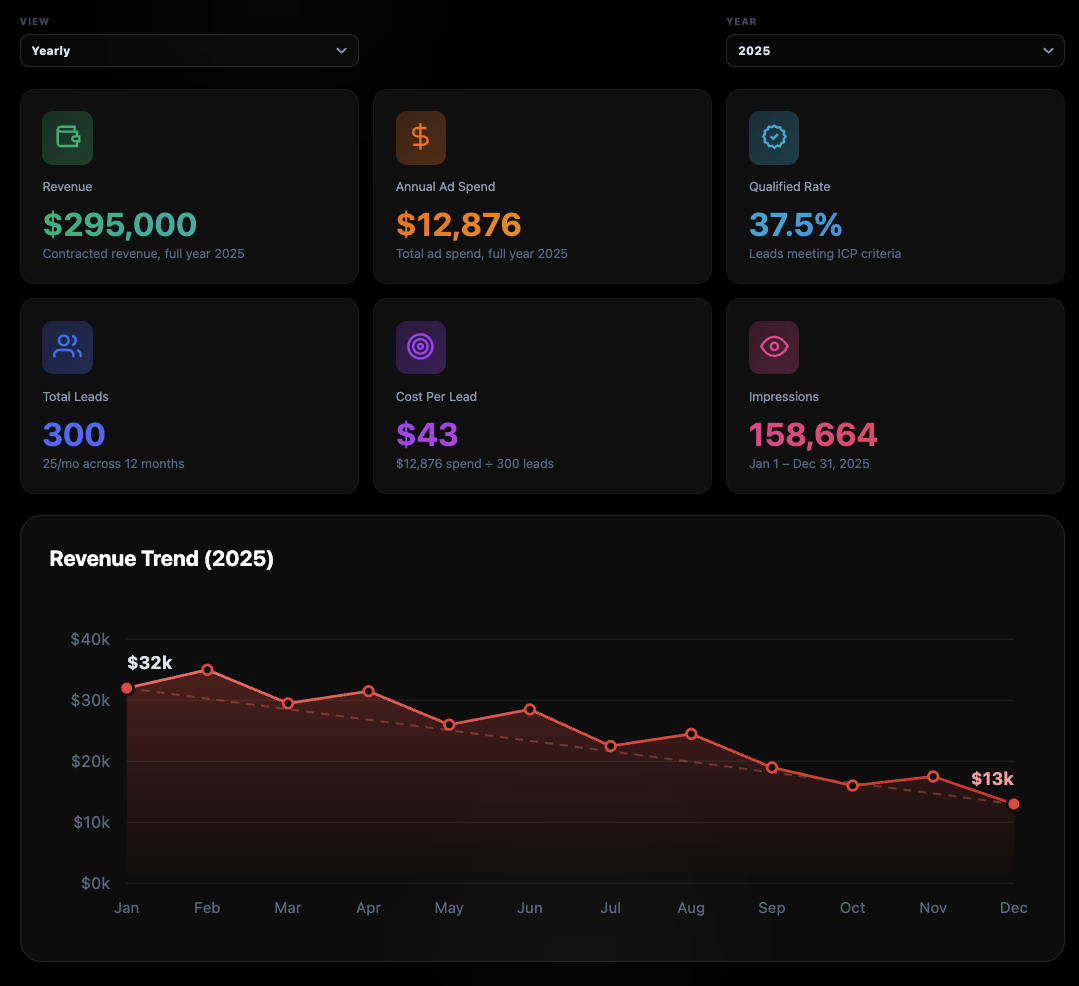Select the $43 cost per lead value

[x=427, y=434]
